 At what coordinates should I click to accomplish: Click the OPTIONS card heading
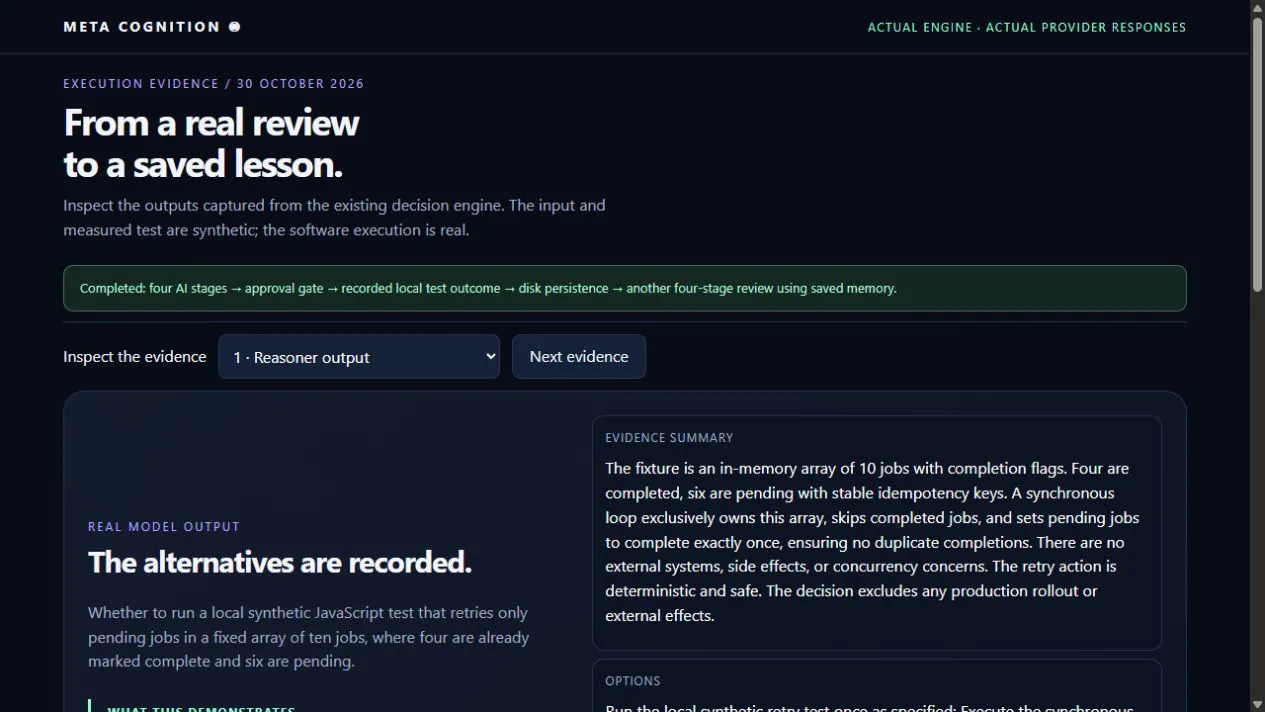coord(633,681)
